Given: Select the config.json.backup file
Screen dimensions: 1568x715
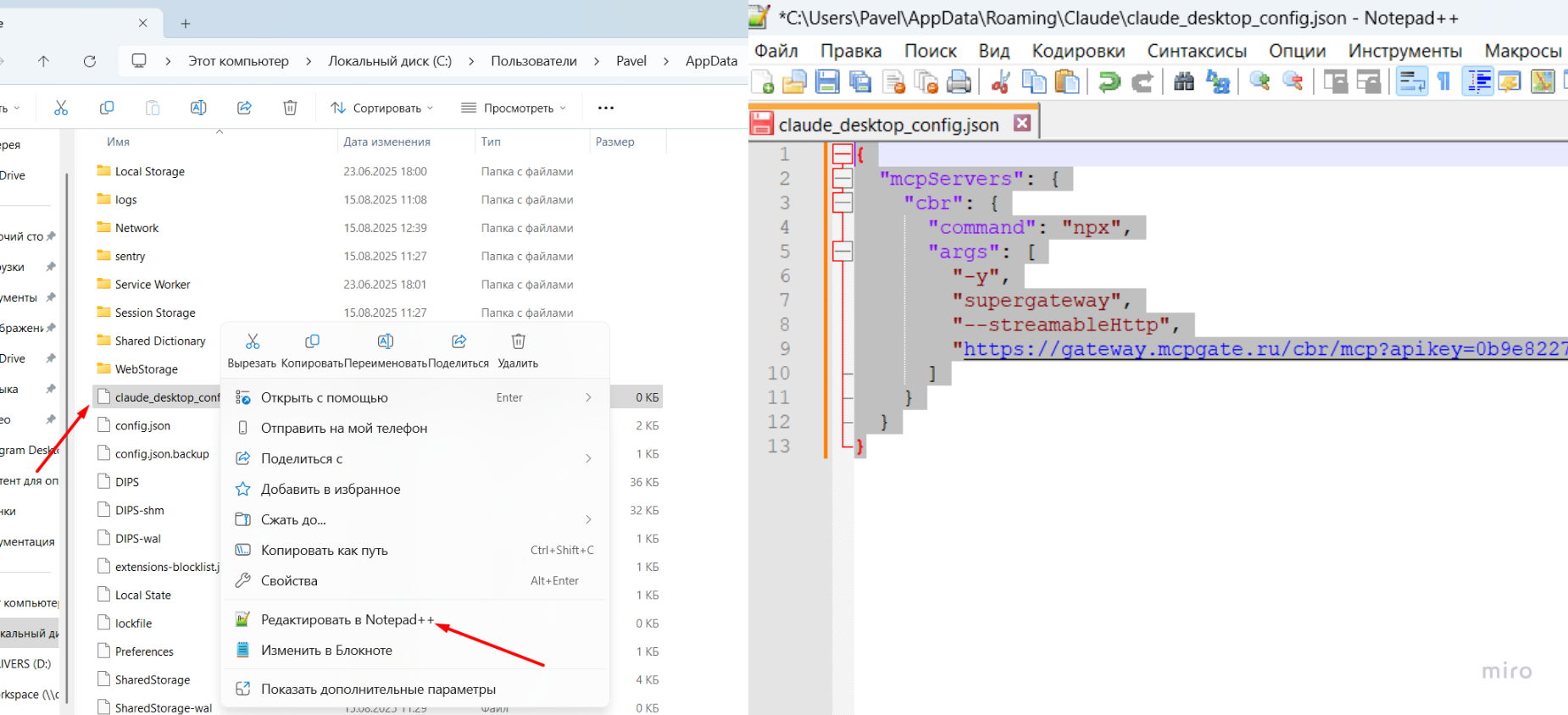Looking at the screenshot, I should [x=162, y=454].
